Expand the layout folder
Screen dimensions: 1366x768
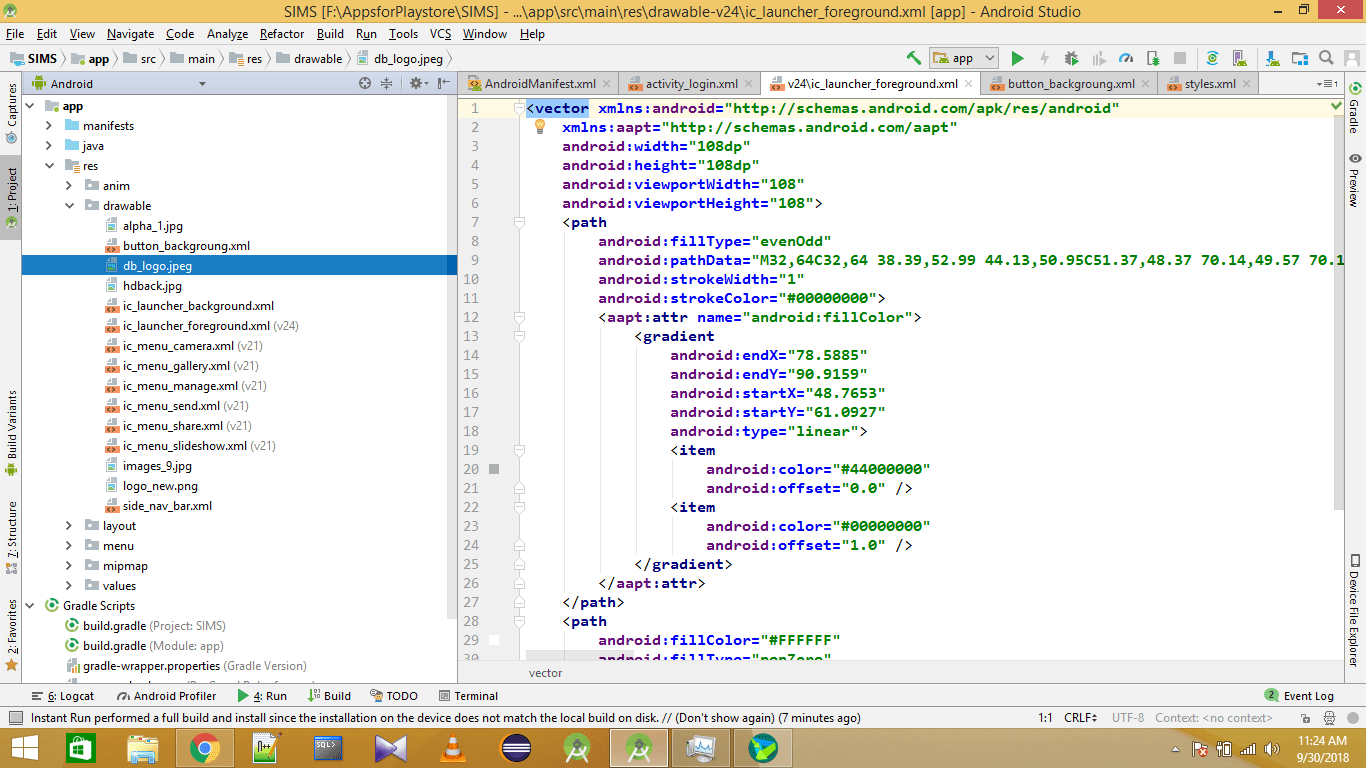point(68,525)
